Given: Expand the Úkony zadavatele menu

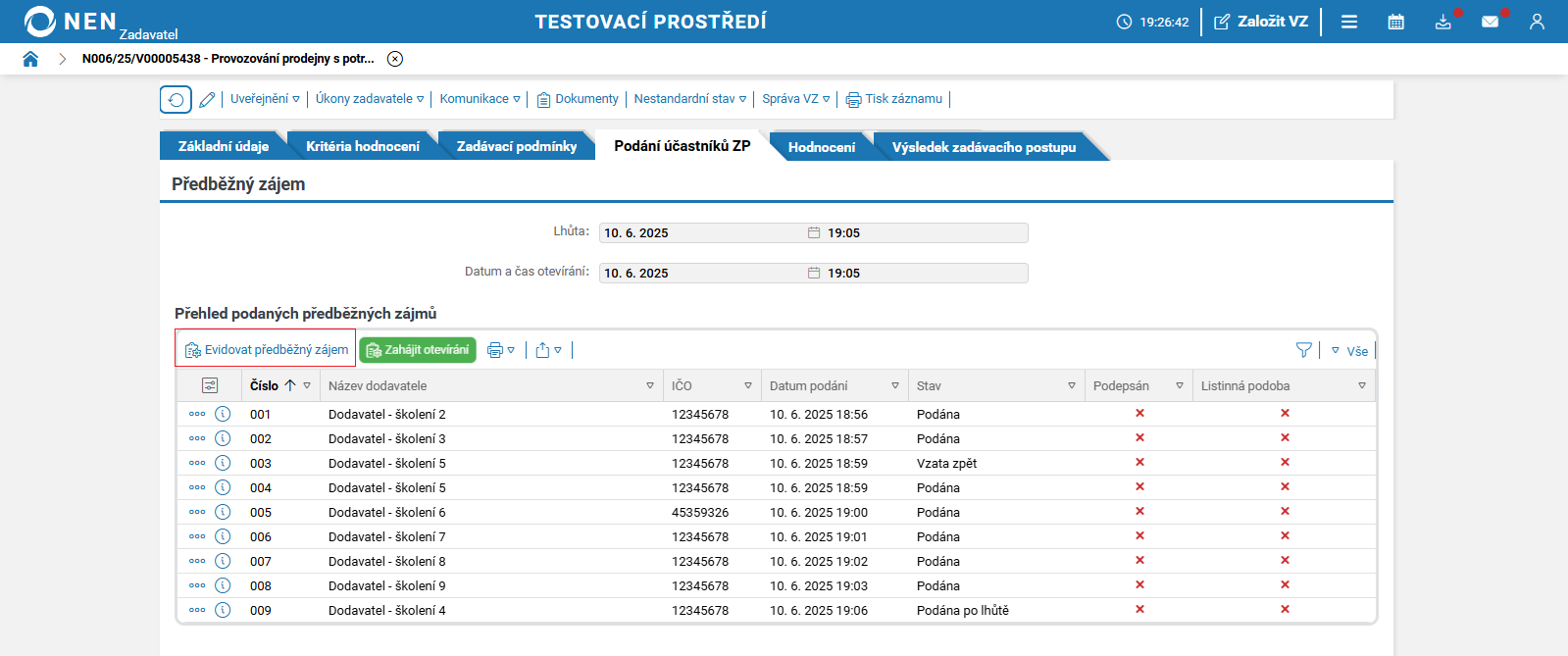Looking at the screenshot, I should tap(370, 99).
